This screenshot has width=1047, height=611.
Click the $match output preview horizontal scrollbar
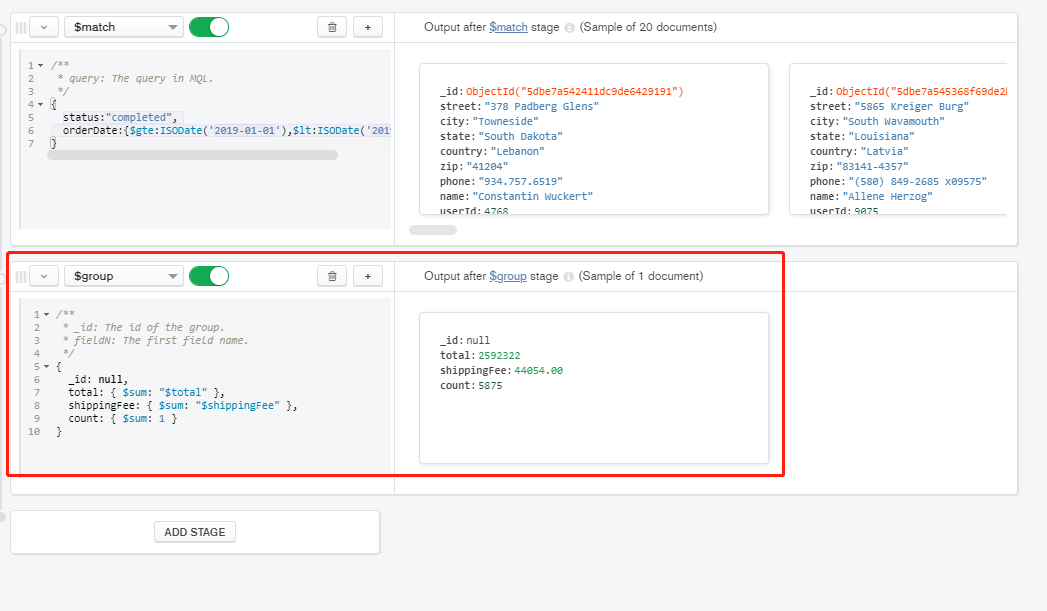coord(433,230)
